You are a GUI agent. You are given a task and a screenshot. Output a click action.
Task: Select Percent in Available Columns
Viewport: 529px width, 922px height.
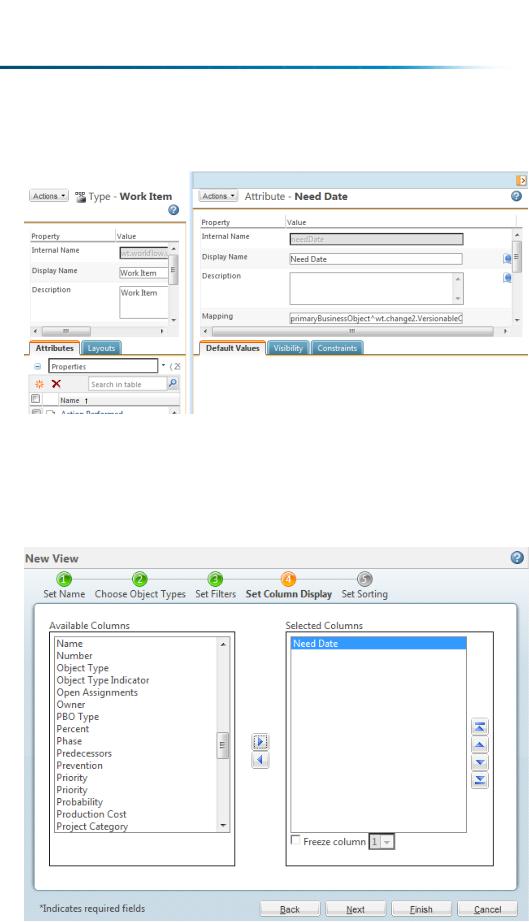click(x=73, y=729)
